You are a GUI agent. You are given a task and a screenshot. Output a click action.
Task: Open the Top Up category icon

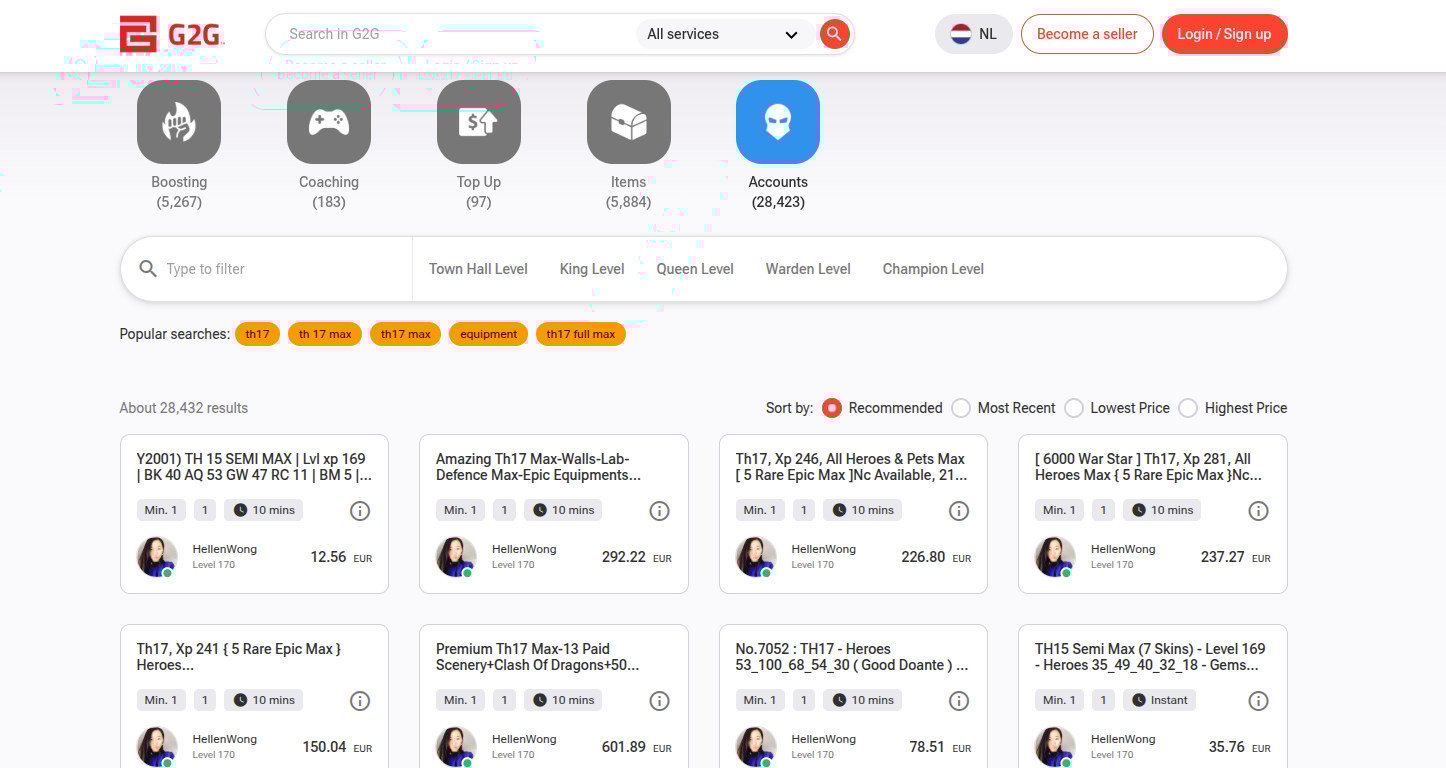[479, 122]
